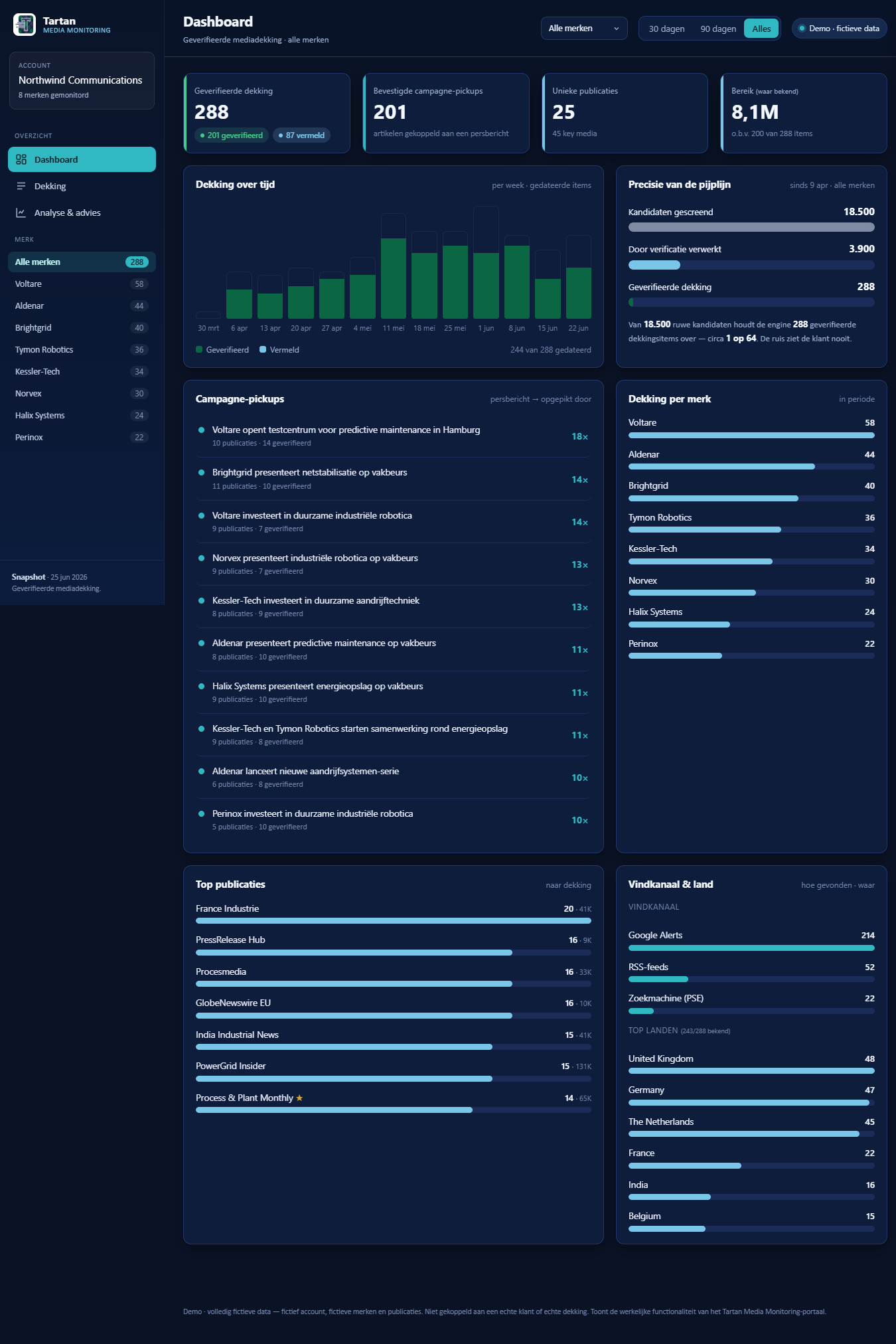Click the Dekking list icon

[21, 186]
